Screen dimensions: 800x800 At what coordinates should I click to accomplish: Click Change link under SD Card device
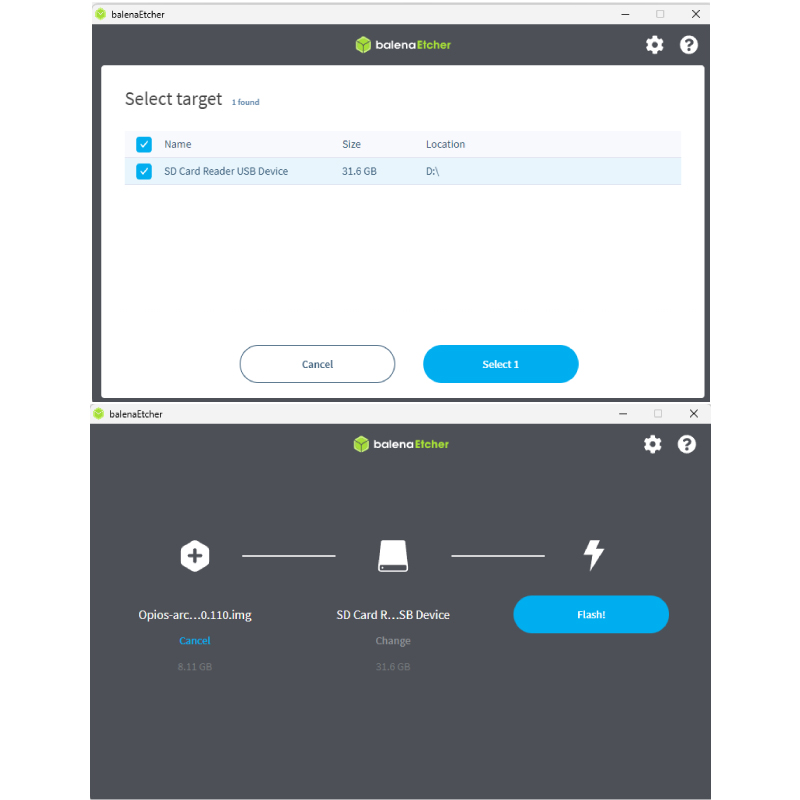coord(393,641)
